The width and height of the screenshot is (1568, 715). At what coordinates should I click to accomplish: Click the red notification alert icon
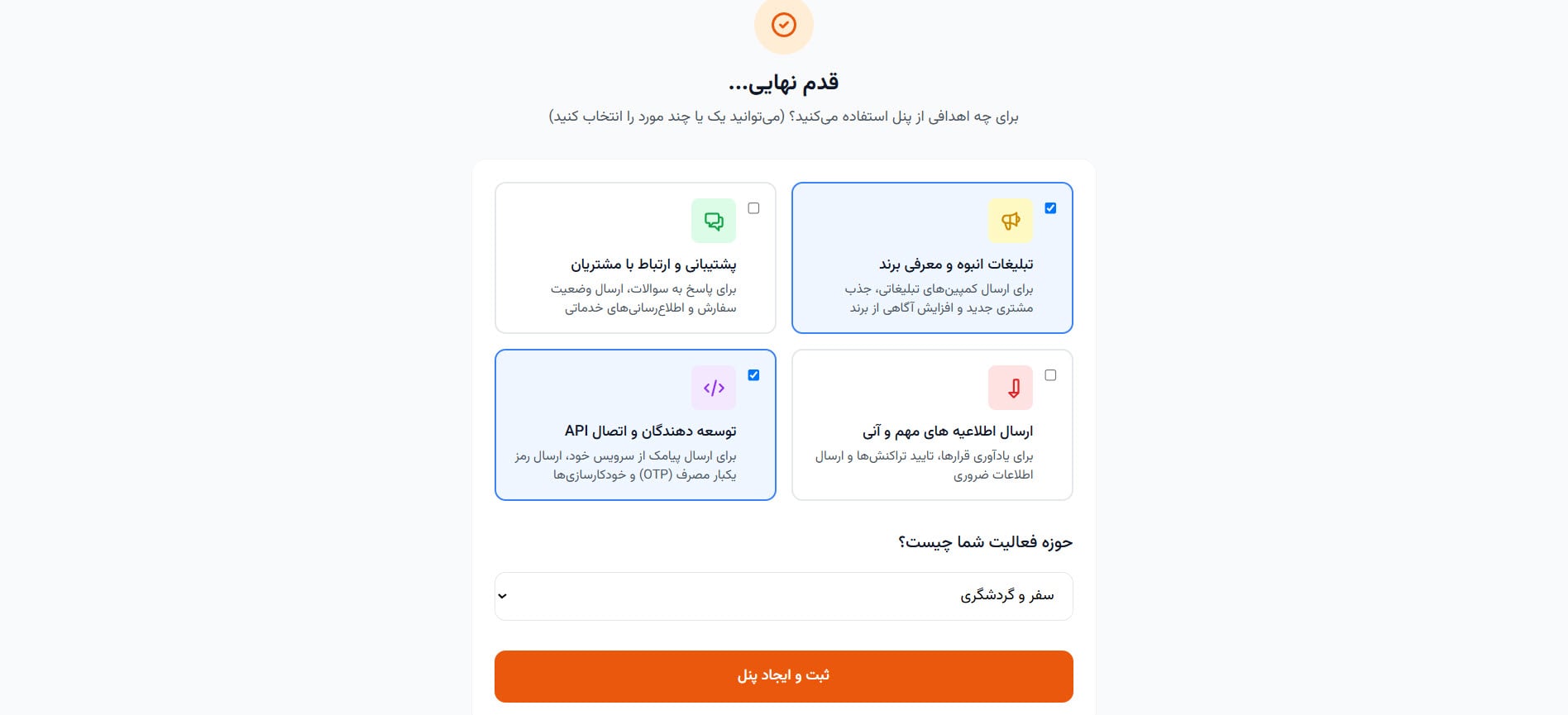(x=1010, y=388)
